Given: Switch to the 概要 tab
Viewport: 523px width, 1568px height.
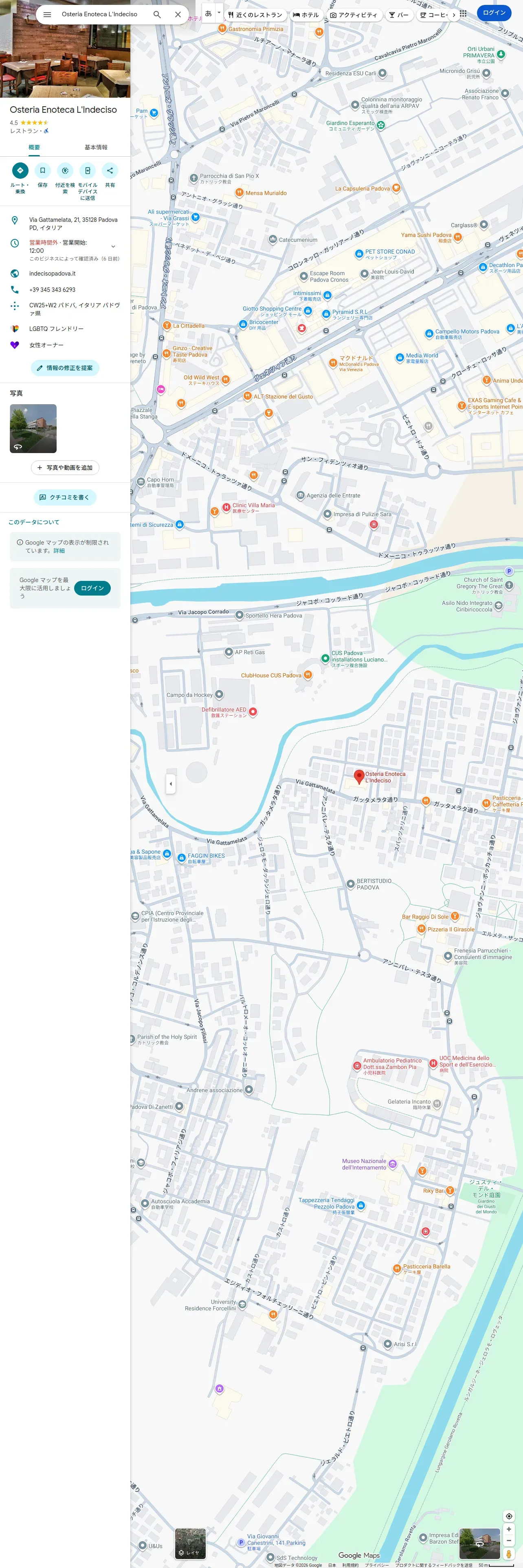Looking at the screenshot, I should [x=34, y=147].
